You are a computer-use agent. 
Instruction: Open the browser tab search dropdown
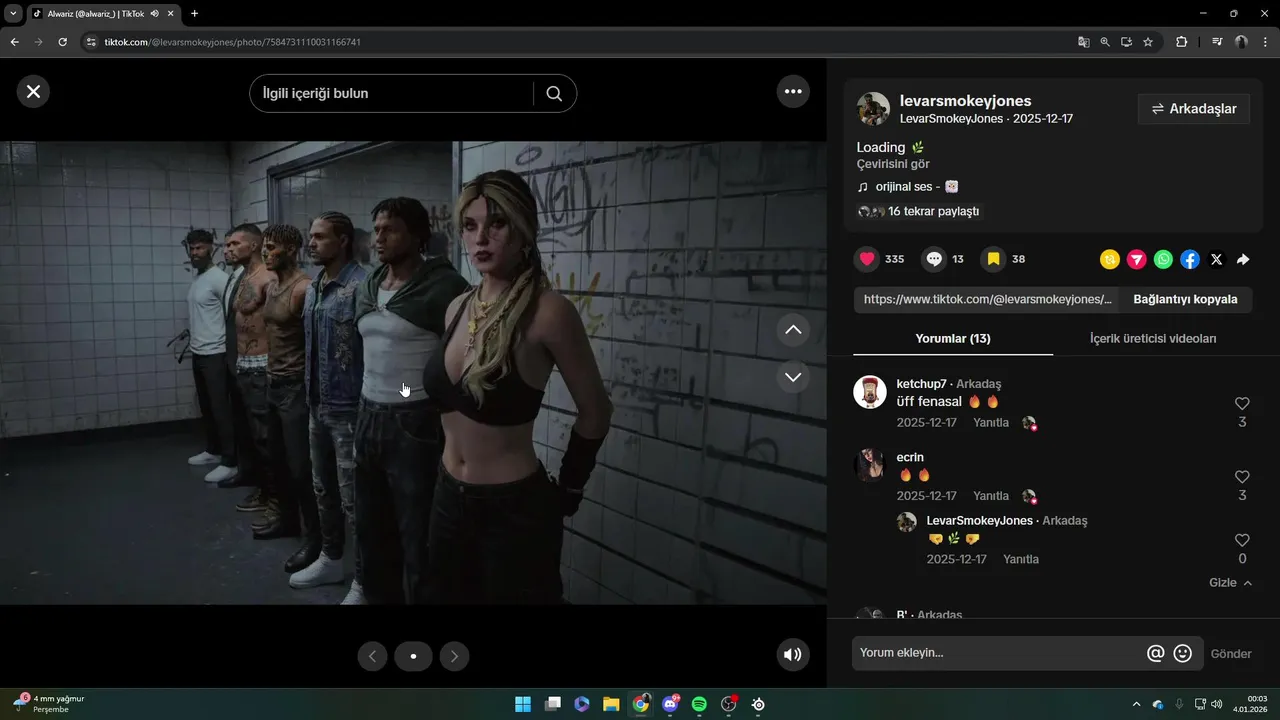[x=13, y=13]
